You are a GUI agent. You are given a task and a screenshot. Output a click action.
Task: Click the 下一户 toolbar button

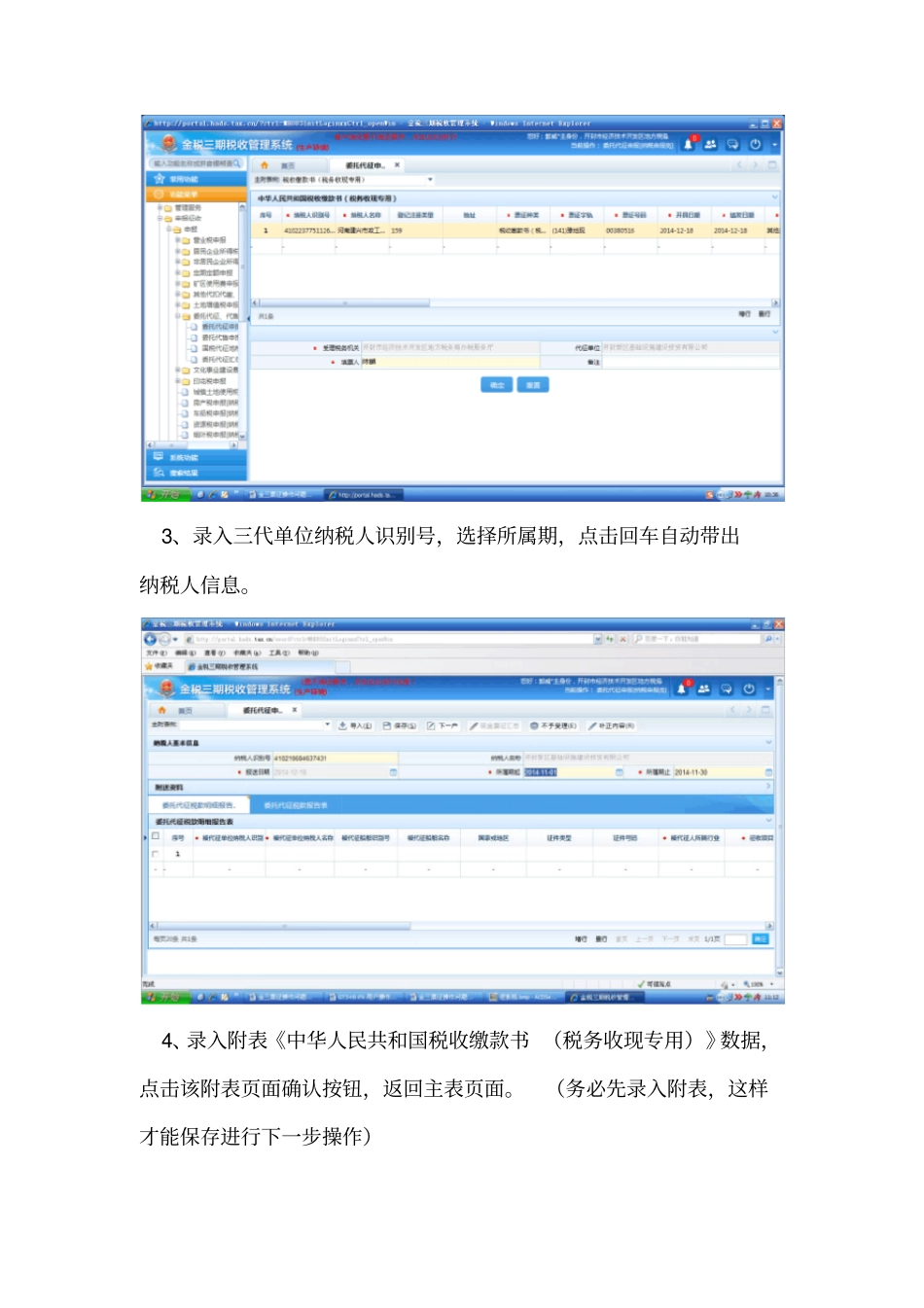tap(443, 725)
